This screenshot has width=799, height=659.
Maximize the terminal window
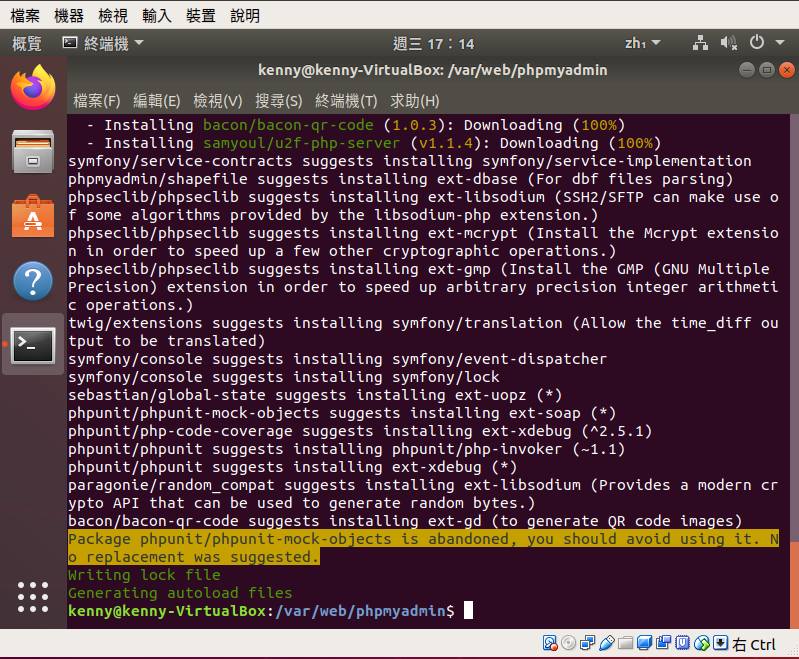click(766, 70)
